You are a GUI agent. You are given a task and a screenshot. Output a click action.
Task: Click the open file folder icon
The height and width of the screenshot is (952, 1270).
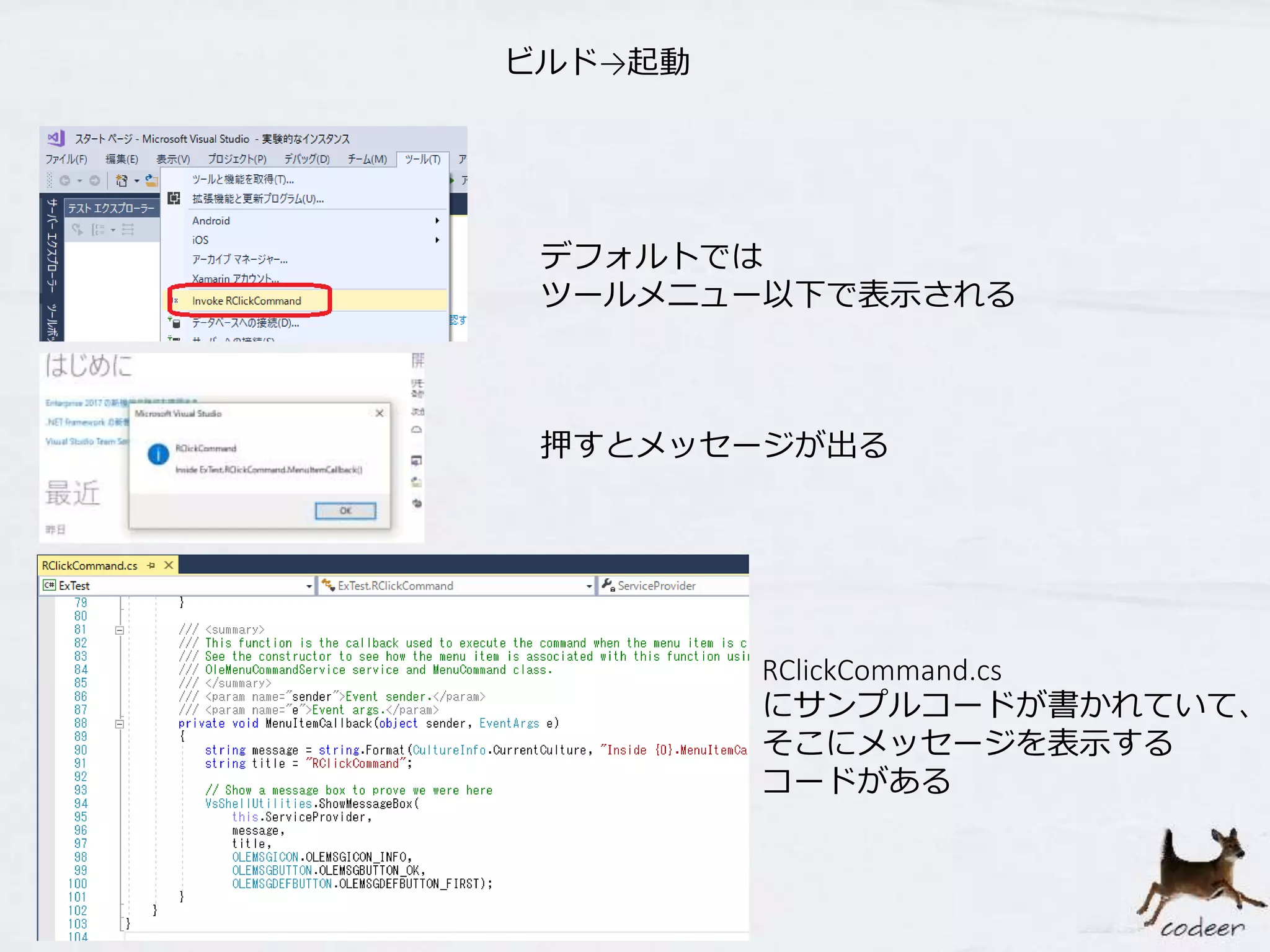click(151, 180)
